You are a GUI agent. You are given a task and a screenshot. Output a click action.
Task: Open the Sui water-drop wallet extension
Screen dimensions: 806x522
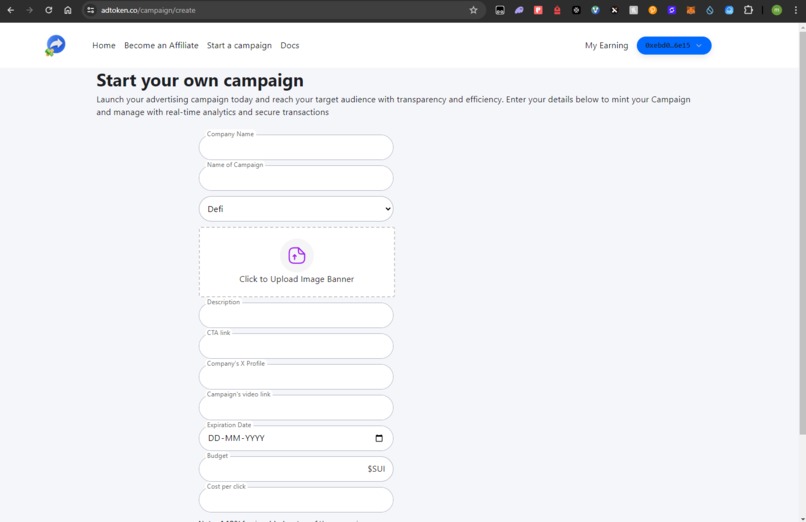[710, 10]
